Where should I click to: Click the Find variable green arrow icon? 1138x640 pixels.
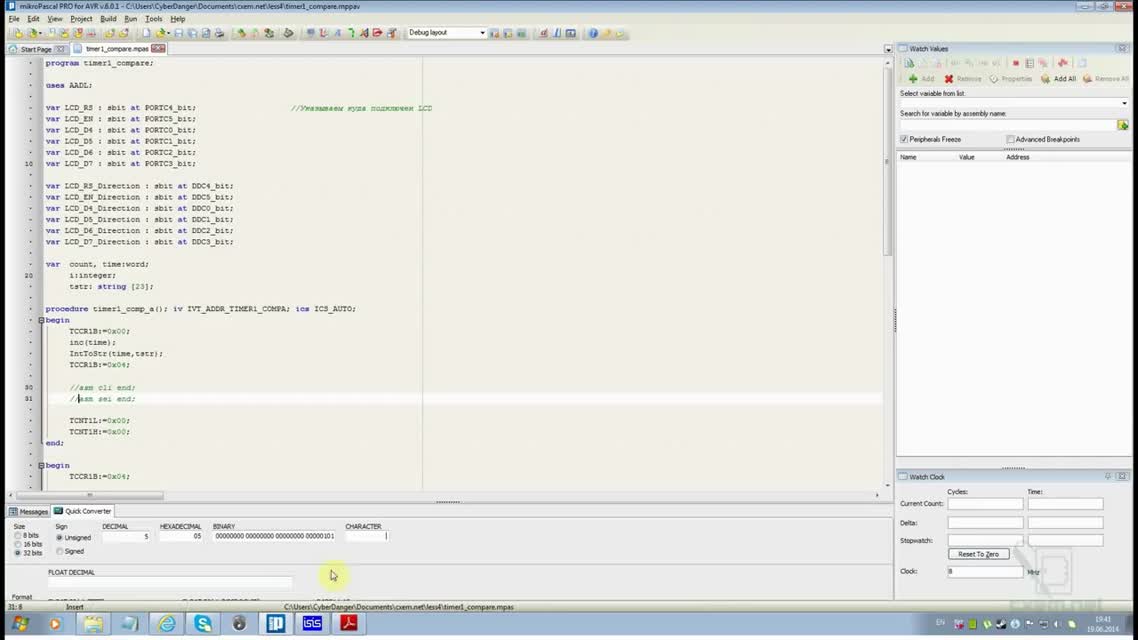1123,125
